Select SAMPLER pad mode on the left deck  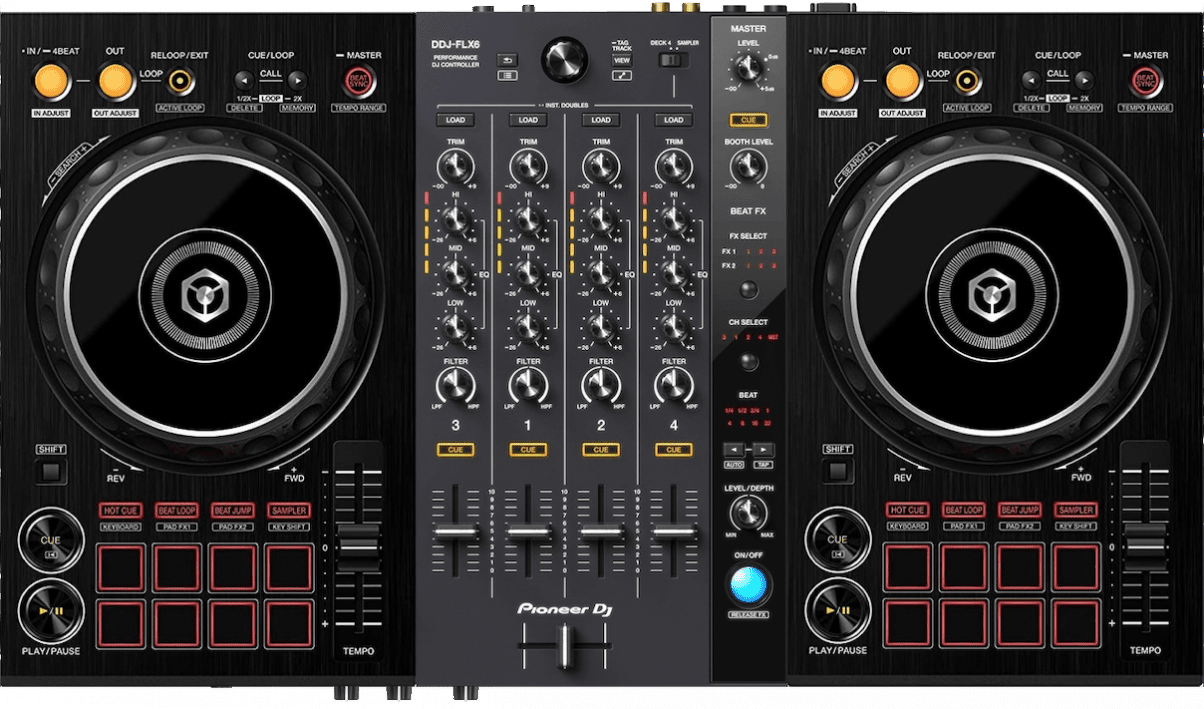pyautogui.click(x=289, y=510)
